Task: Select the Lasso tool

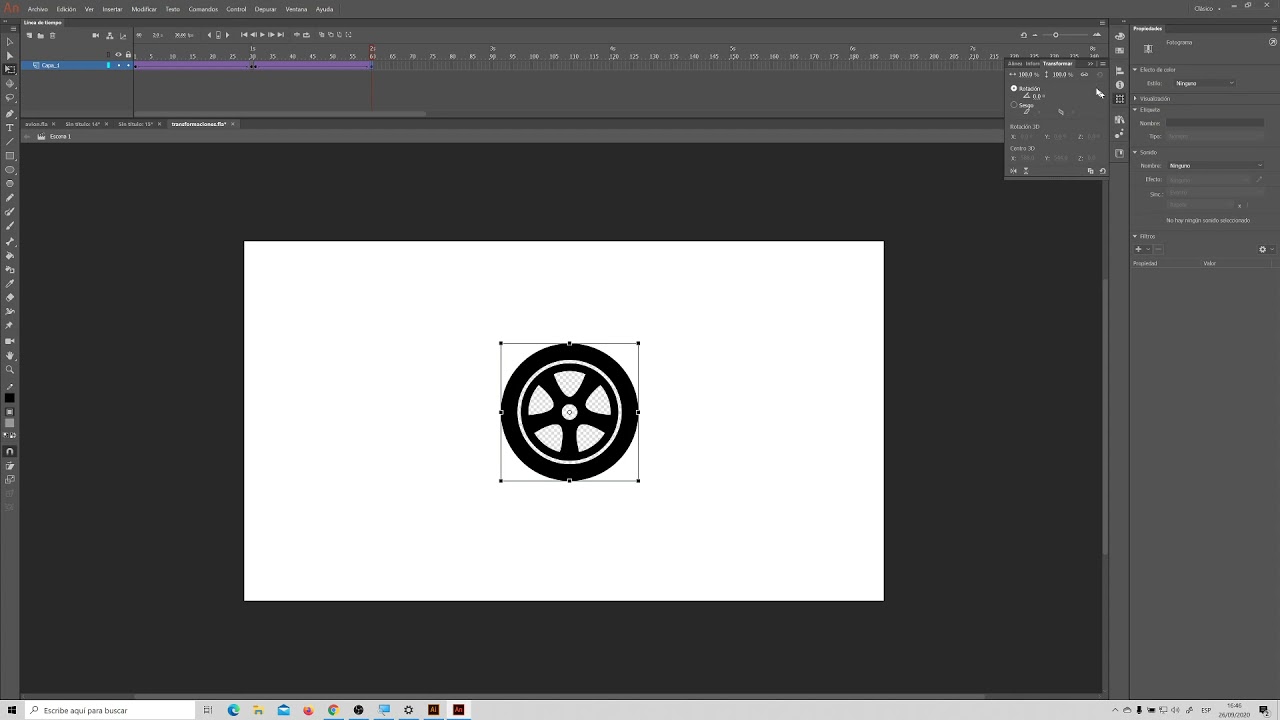Action: coord(10,97)
